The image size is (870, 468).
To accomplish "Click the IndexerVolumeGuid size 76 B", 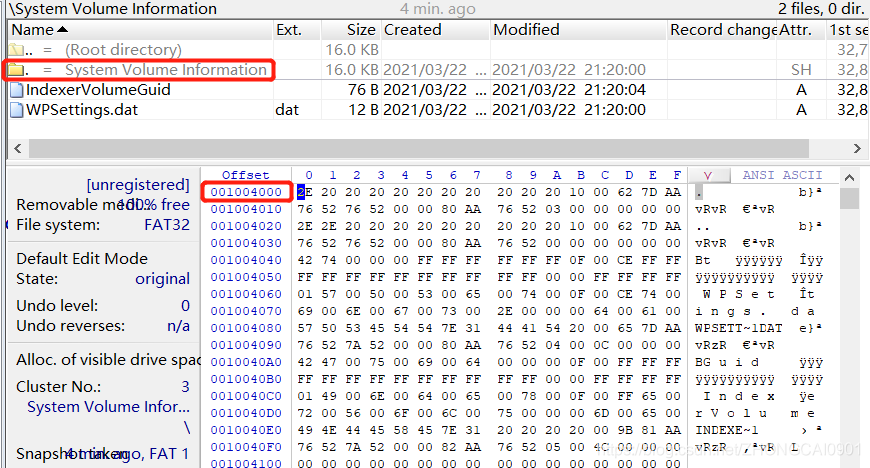I will pos(363,90).
